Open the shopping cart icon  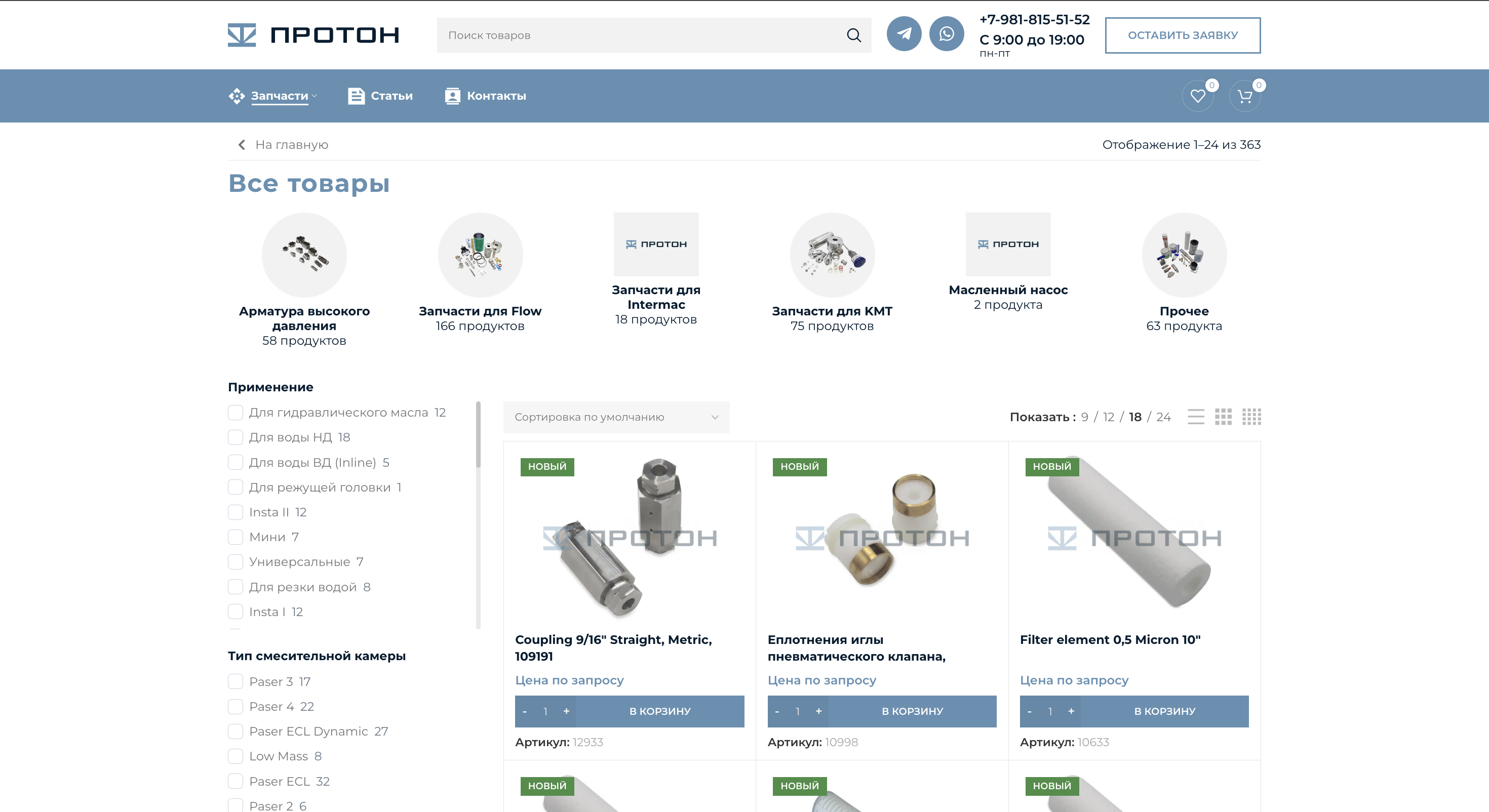coord(1244,96)
